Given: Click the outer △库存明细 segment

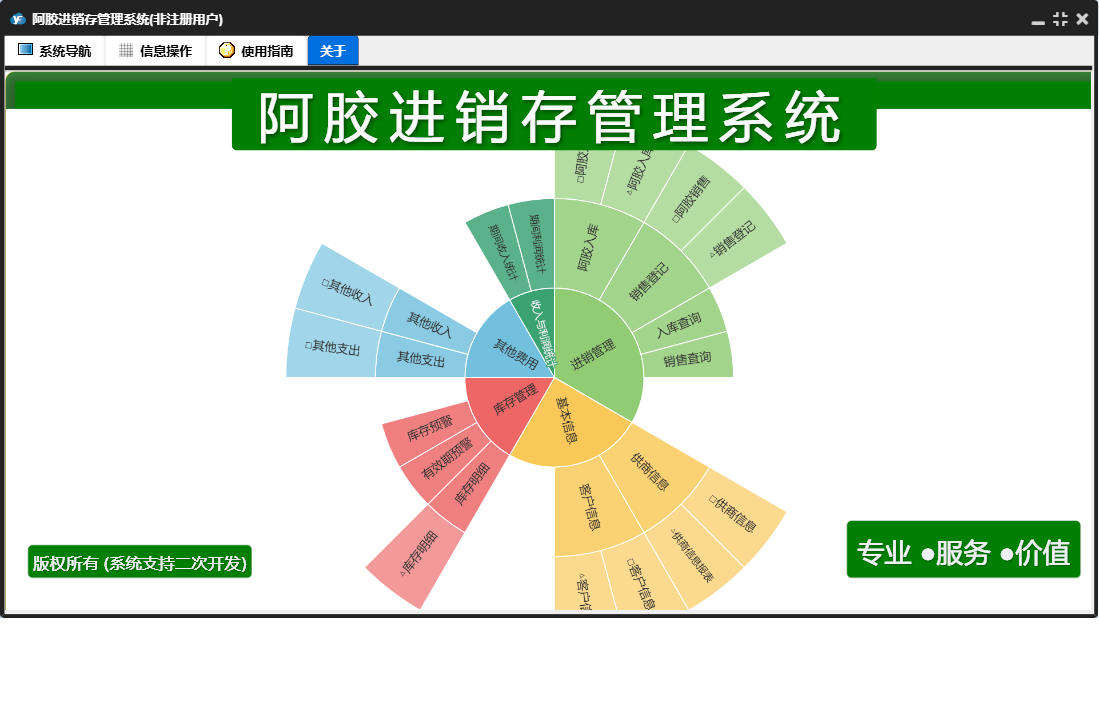Looking at the screenshot, I should click(x=419, y=553).
